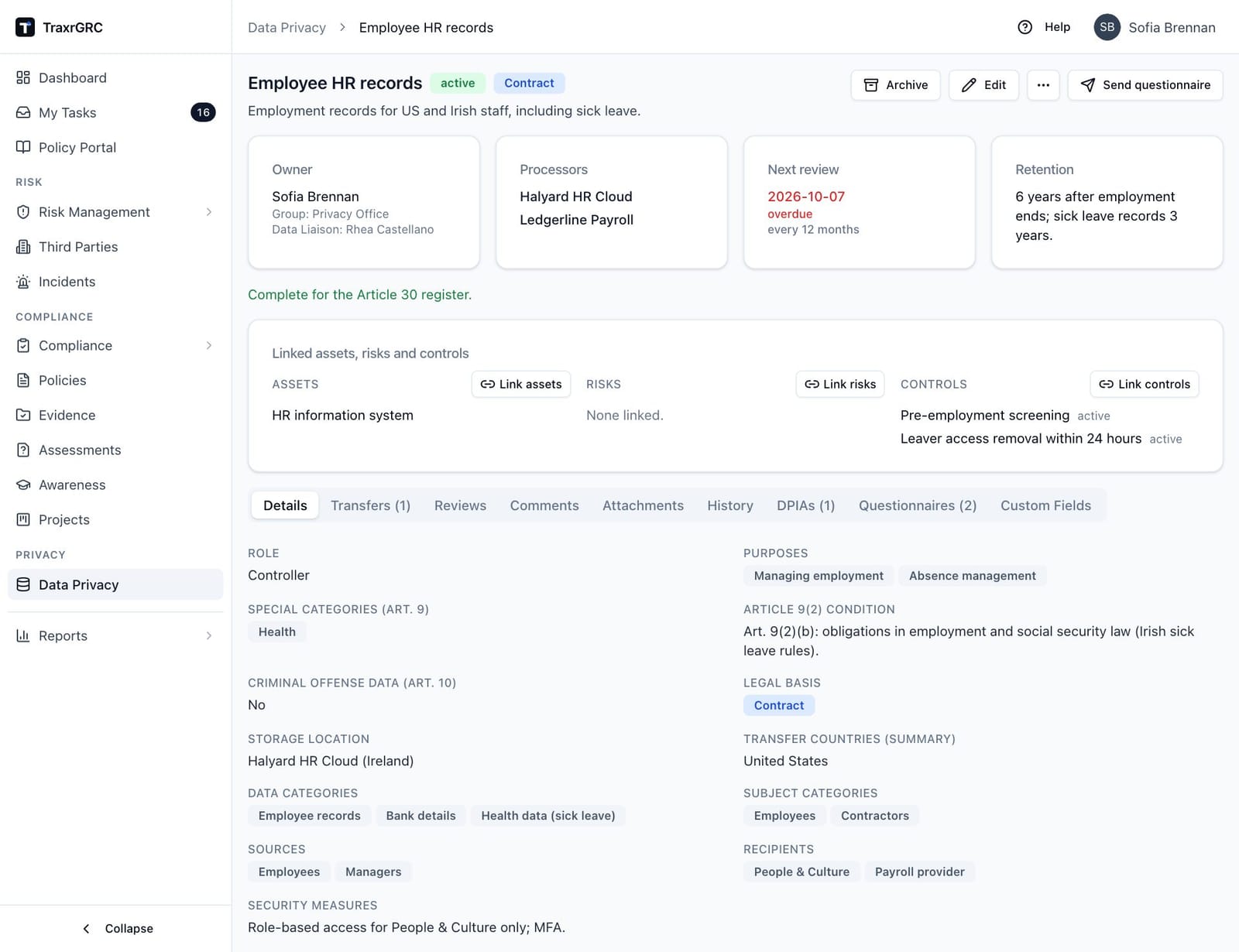The image size is (1239, 952).
Task: Open the History tab
Action: point(729,505)
